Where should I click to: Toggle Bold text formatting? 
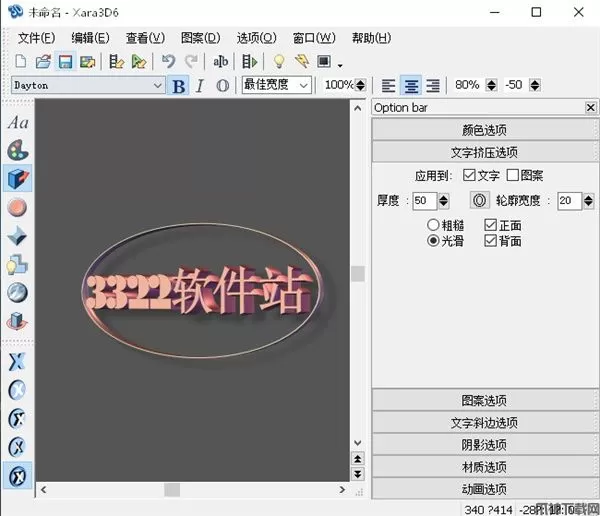[179, 86]
